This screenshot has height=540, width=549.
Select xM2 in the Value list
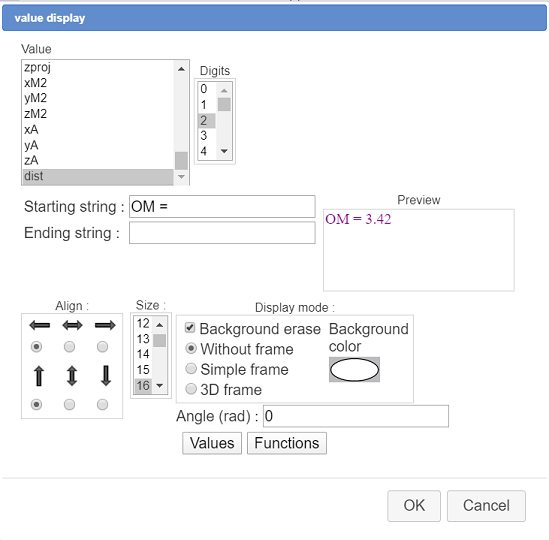(98, 83)
